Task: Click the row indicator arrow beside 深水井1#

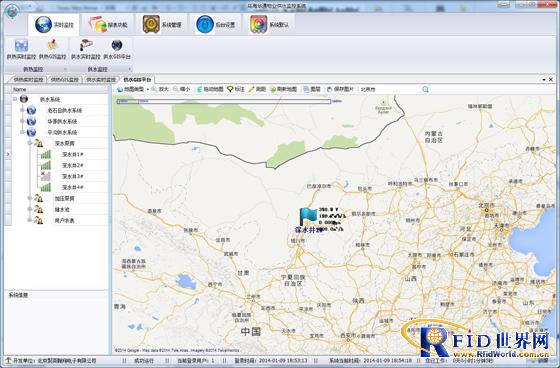Action: click(x=8, y=154)
